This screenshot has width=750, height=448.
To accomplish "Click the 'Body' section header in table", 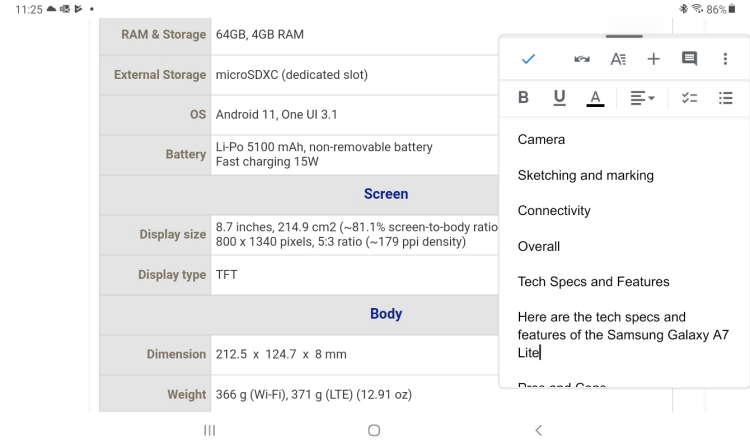I will pos(386,314).
